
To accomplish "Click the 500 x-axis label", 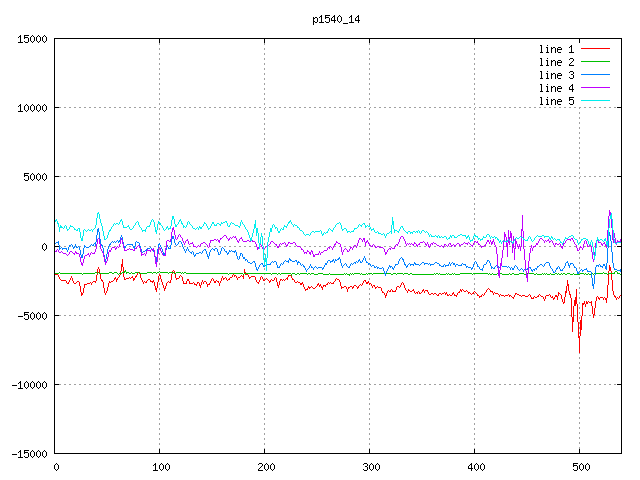I will coord(581,467).
